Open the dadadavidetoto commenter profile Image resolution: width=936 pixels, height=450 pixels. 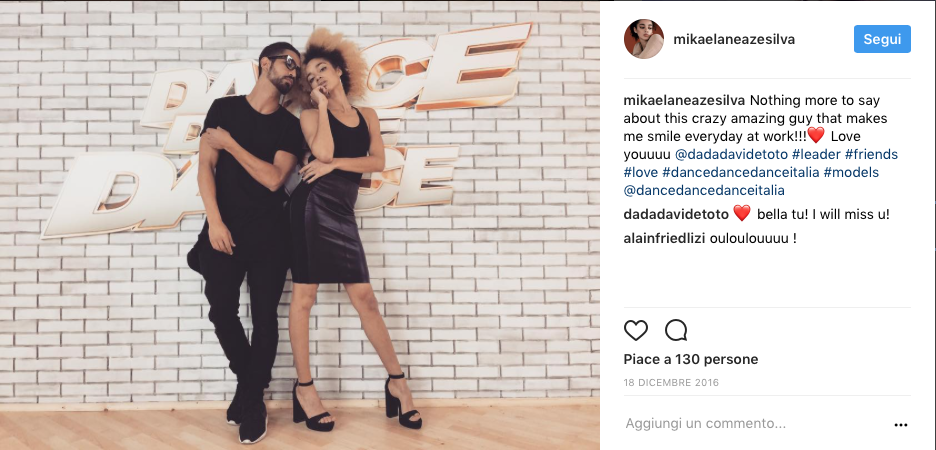point(676,214)
